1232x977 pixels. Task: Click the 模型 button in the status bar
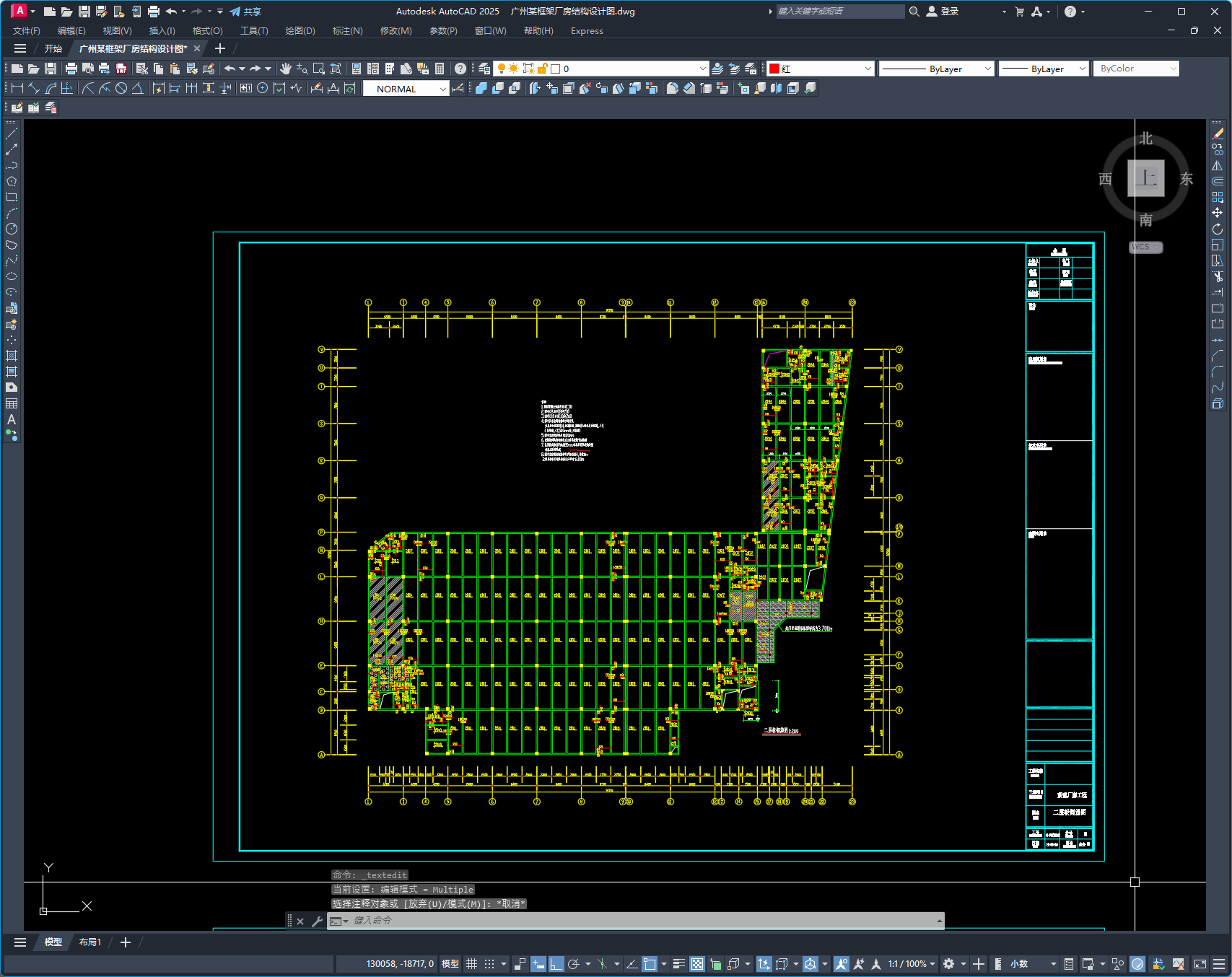(x=450, y=964)
